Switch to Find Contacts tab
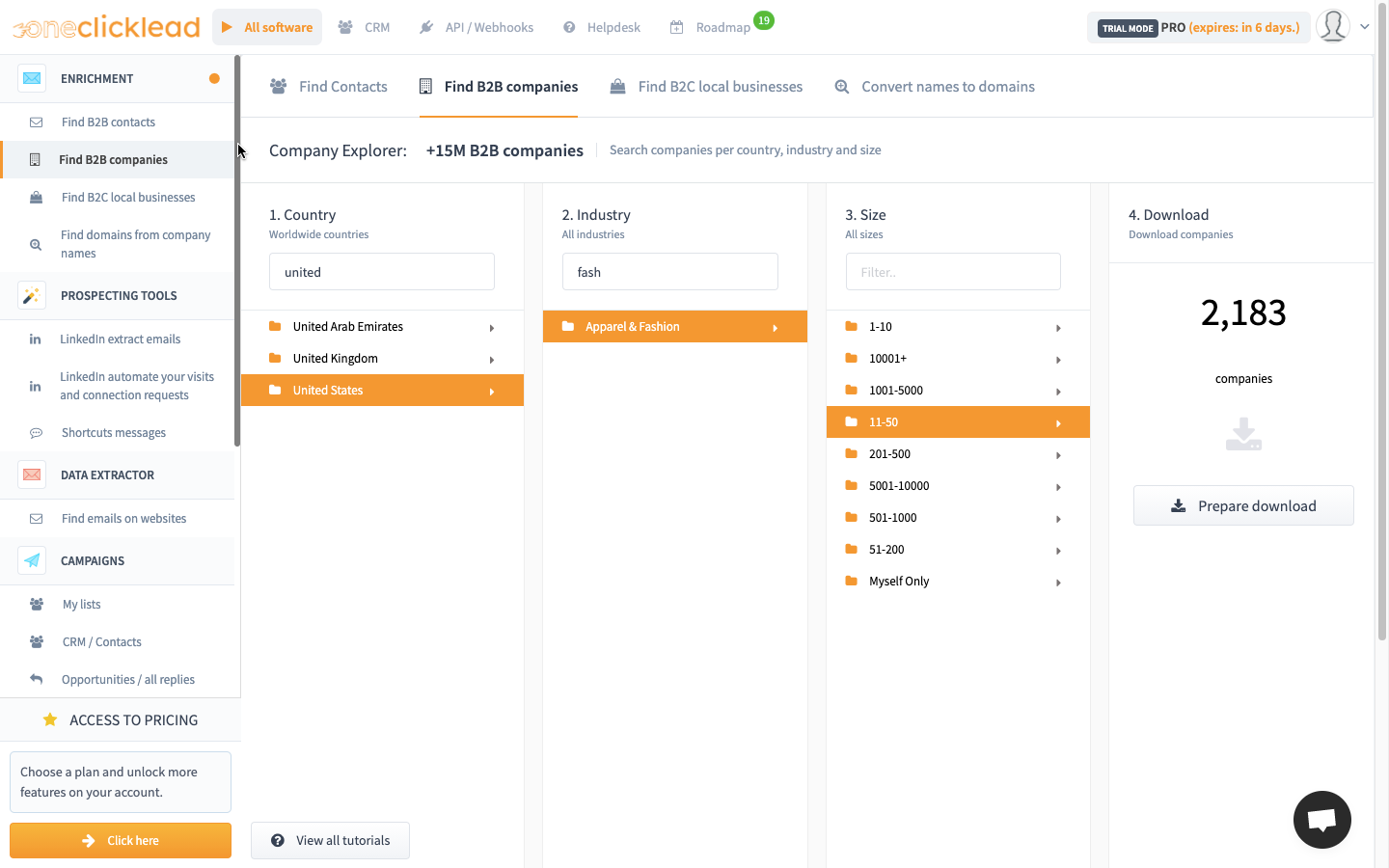Image resolution: width=1389 pixels, height=868 pixels. point(329,87)
